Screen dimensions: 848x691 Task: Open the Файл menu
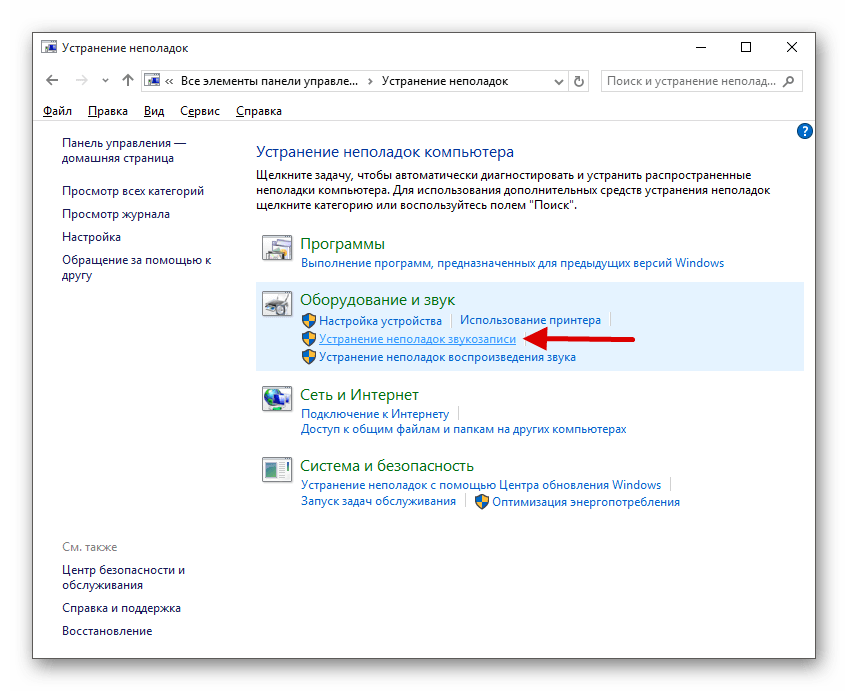coord(58,111)
